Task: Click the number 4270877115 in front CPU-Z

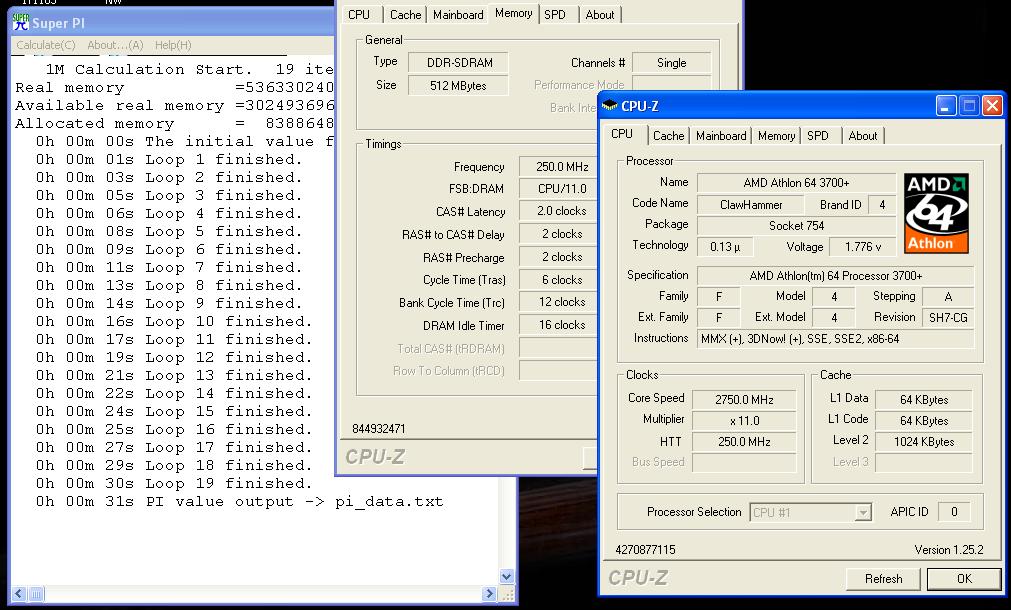Action: 645,550
